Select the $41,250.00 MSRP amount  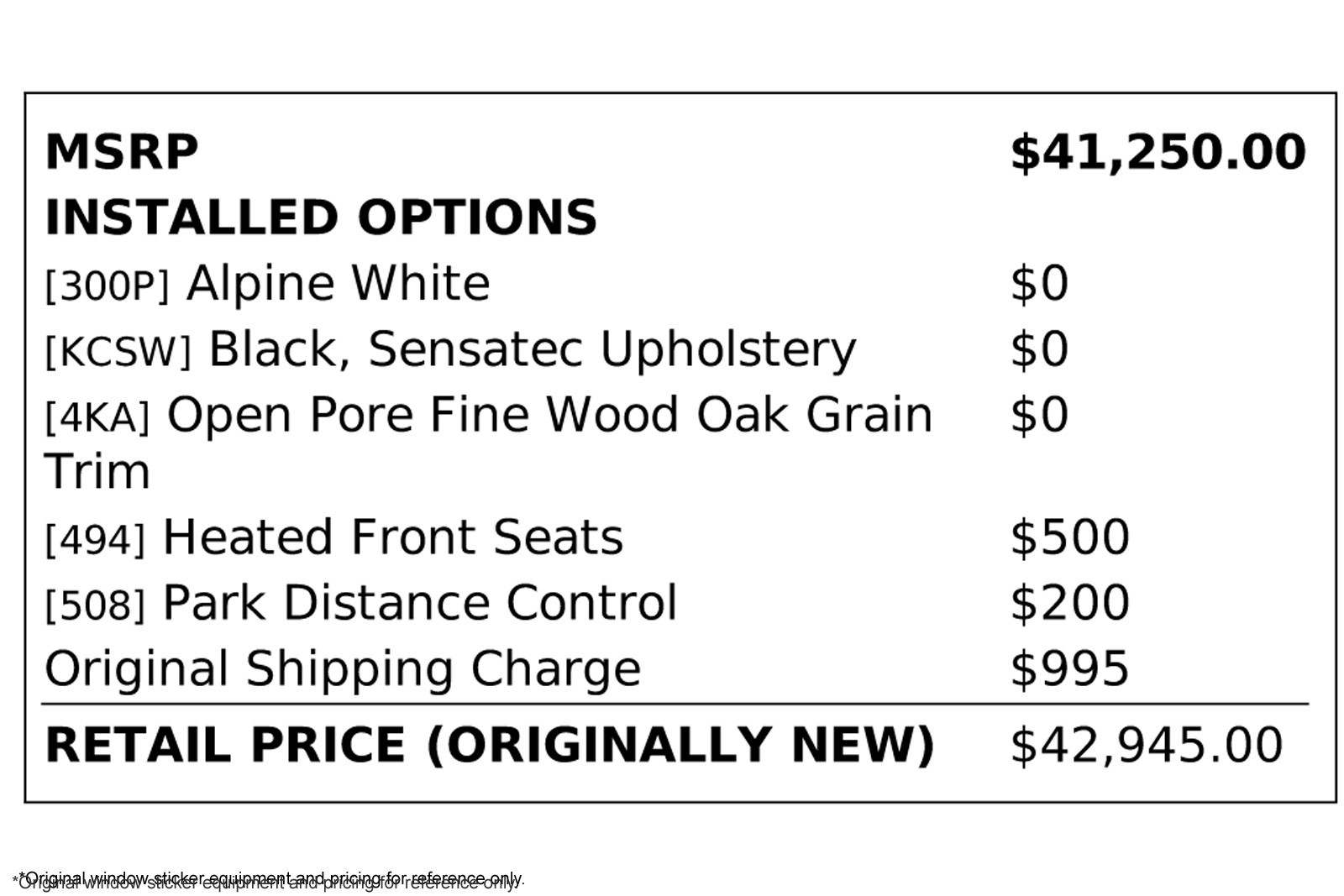coord(1157,153)
